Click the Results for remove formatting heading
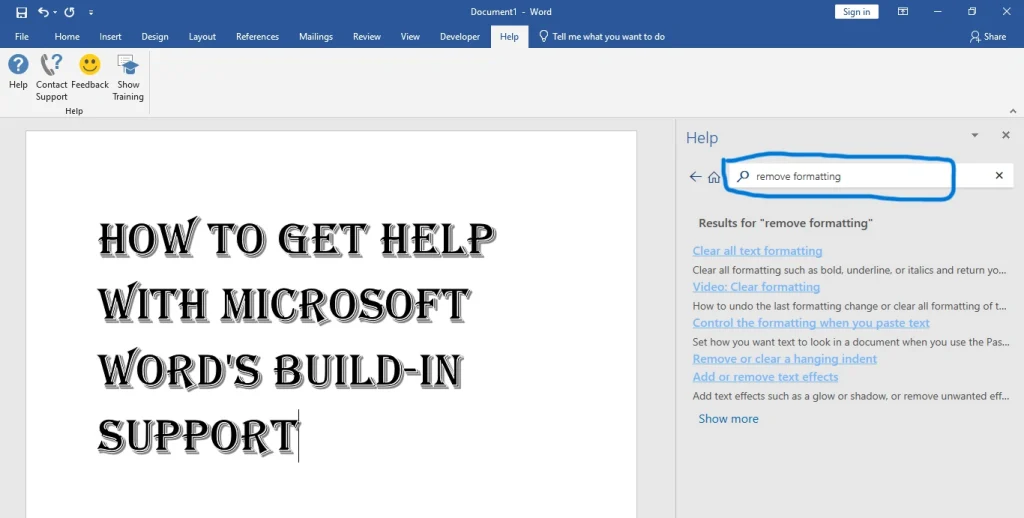Image resolution: width=1024 pixels, height=518 pixels. (x=786, y=223)
